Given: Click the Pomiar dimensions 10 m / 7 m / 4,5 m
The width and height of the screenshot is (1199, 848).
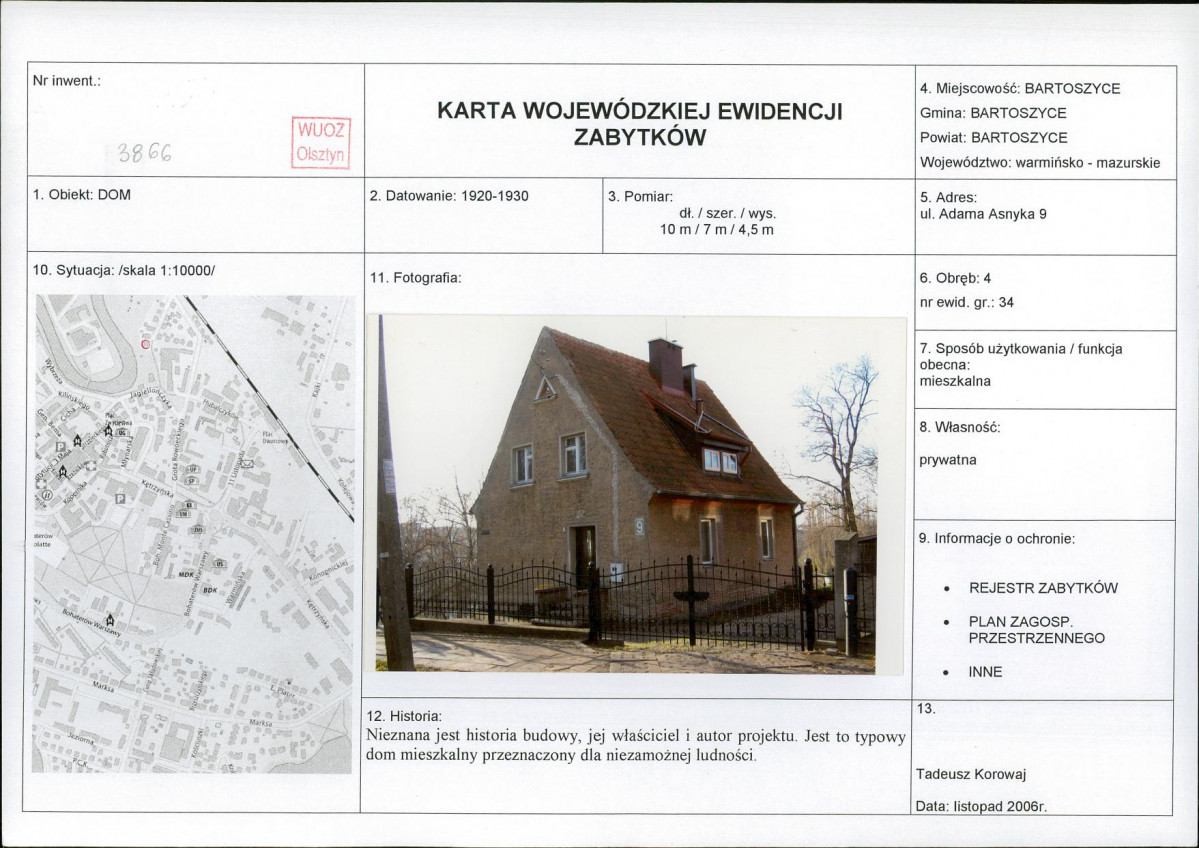Looking at the screenshot, I should [x=717, y=229].
